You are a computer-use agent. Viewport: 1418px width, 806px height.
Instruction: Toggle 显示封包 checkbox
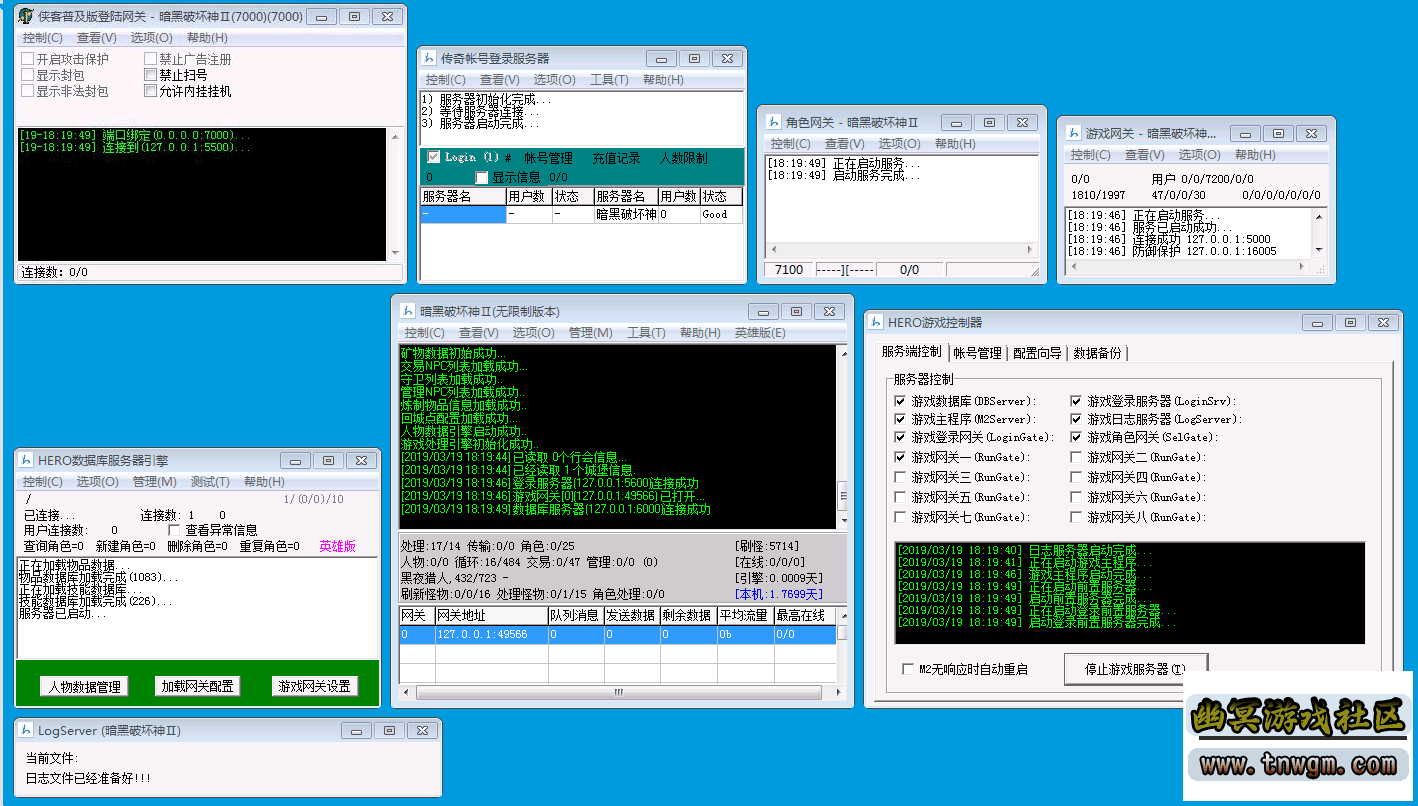(28, 75)
